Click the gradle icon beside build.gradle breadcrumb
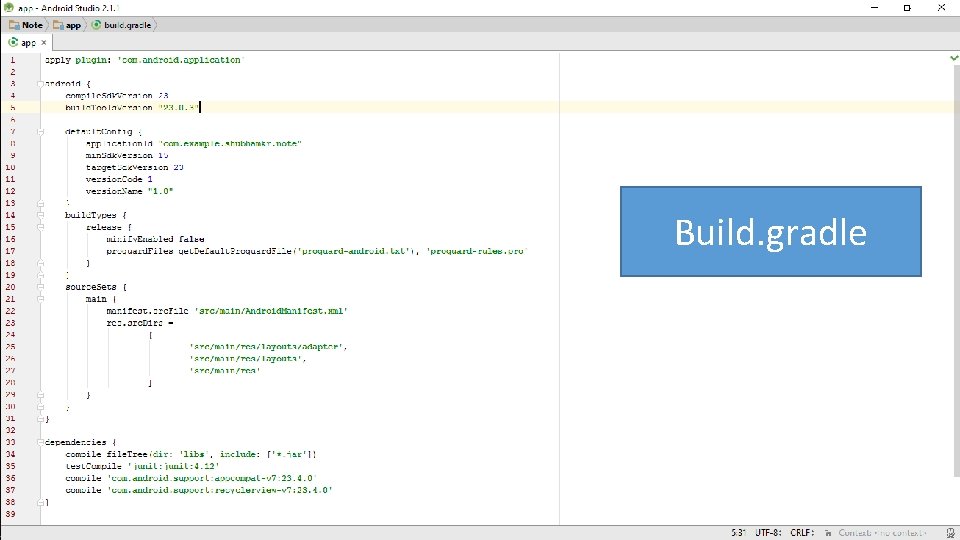 coord(96,25)
